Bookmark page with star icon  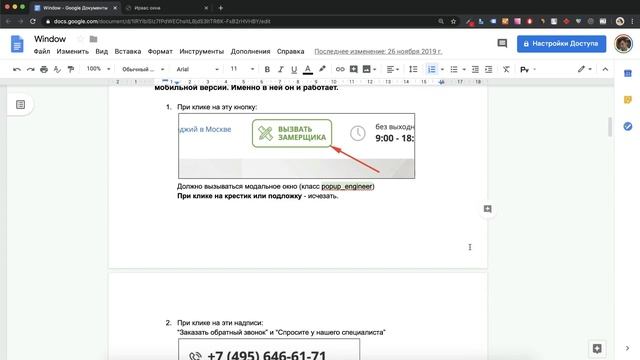click(x=453, y=21)
